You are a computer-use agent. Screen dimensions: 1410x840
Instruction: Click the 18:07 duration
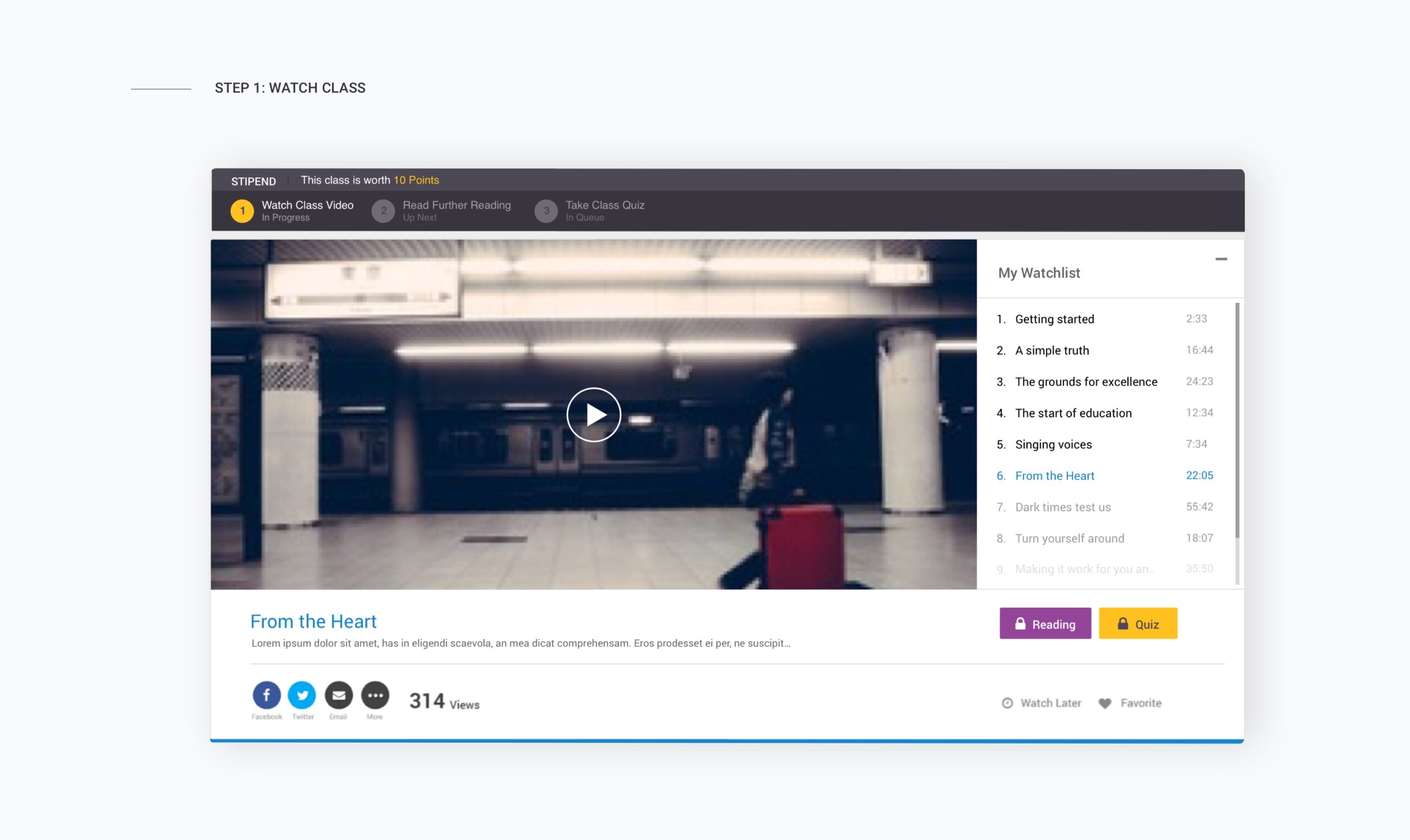pyautogui.click(x=1200, y=538)
